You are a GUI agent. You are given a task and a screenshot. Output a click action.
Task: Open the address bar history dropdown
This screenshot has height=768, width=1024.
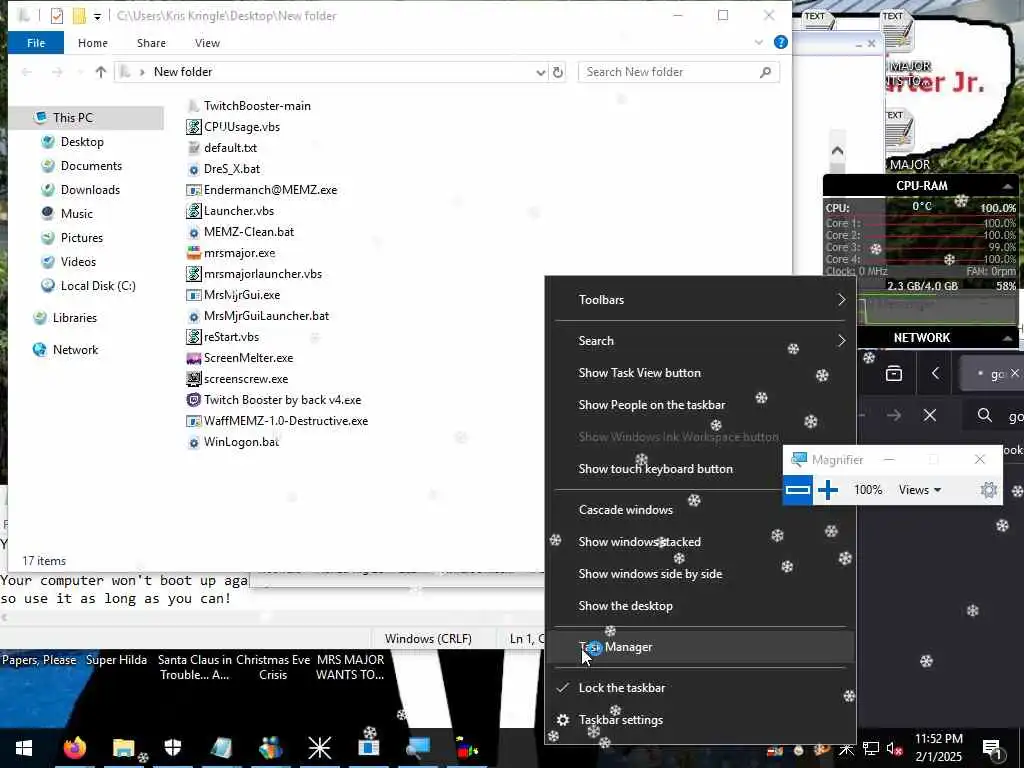click(541, 72)
